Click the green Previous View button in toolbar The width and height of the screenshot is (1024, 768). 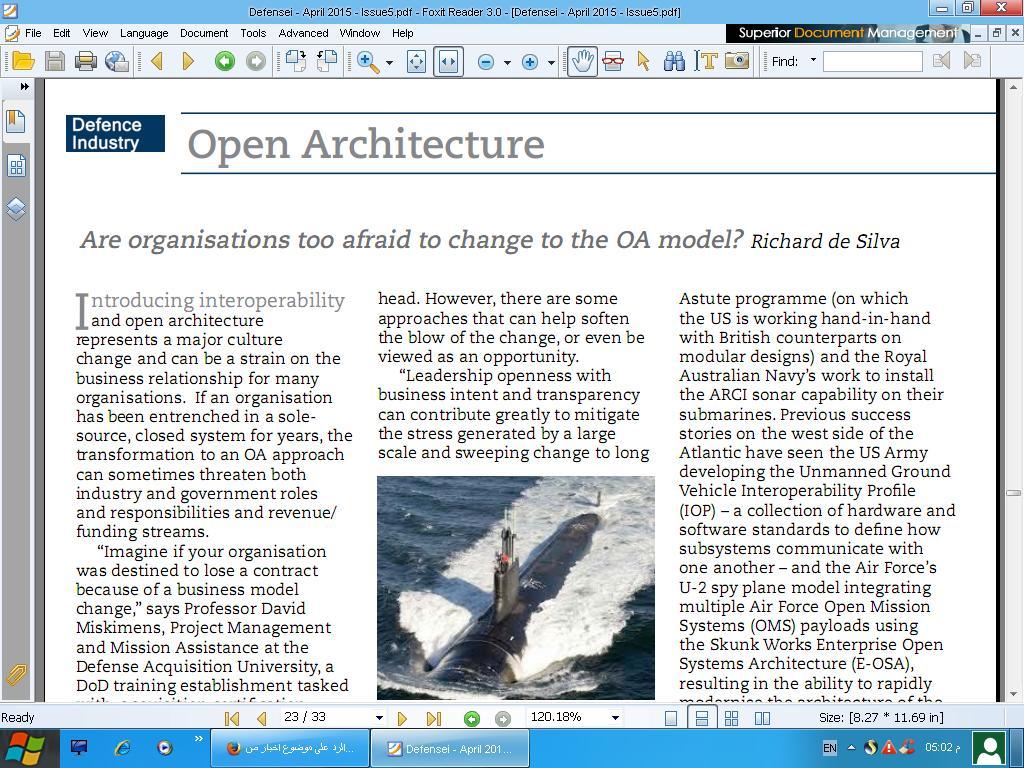225,61
